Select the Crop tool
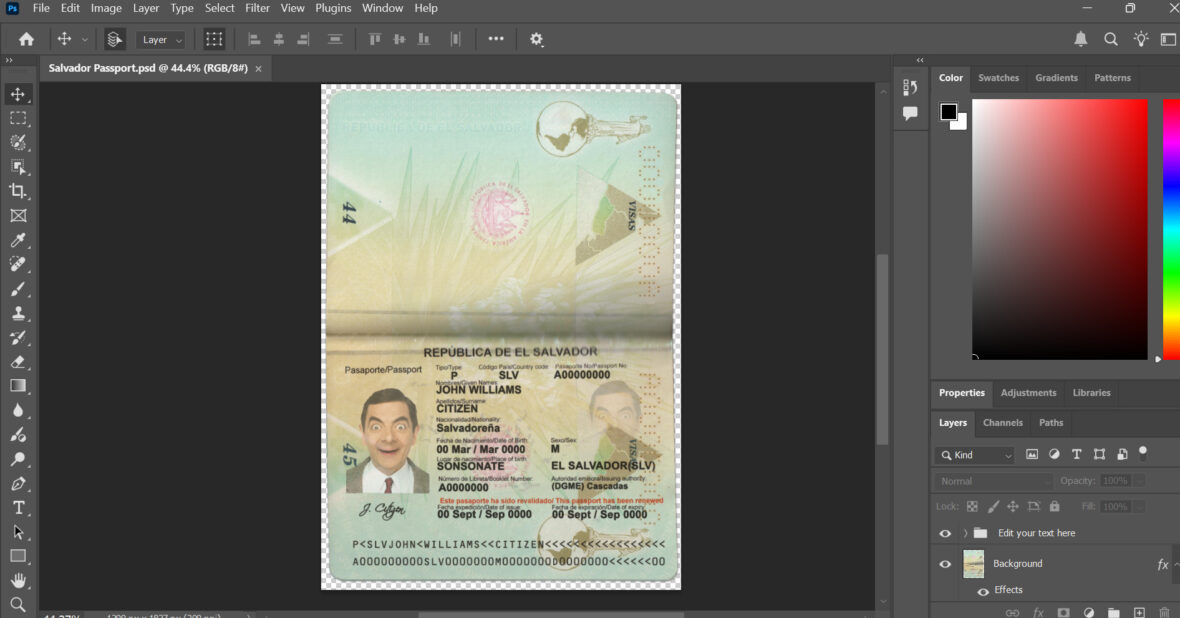1180x618 pixels. pyautogui.click(x=18, y=191)
